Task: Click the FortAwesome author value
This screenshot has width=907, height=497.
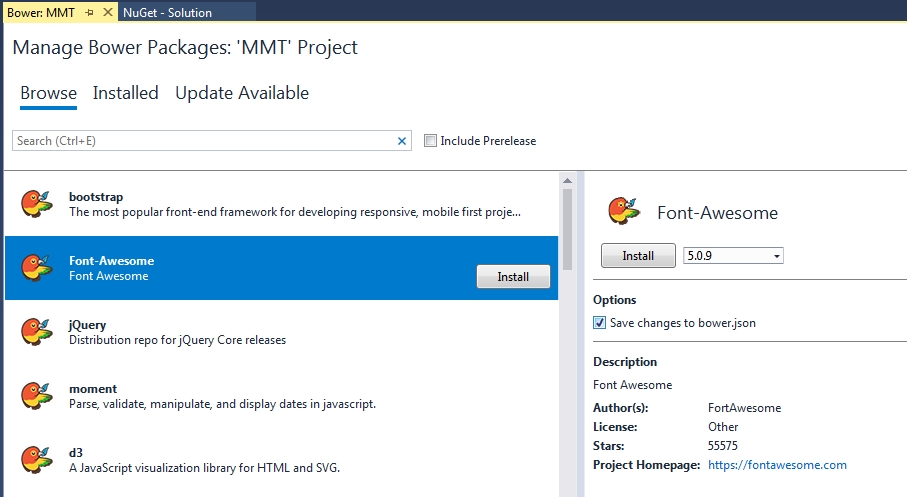Action: 744,408
